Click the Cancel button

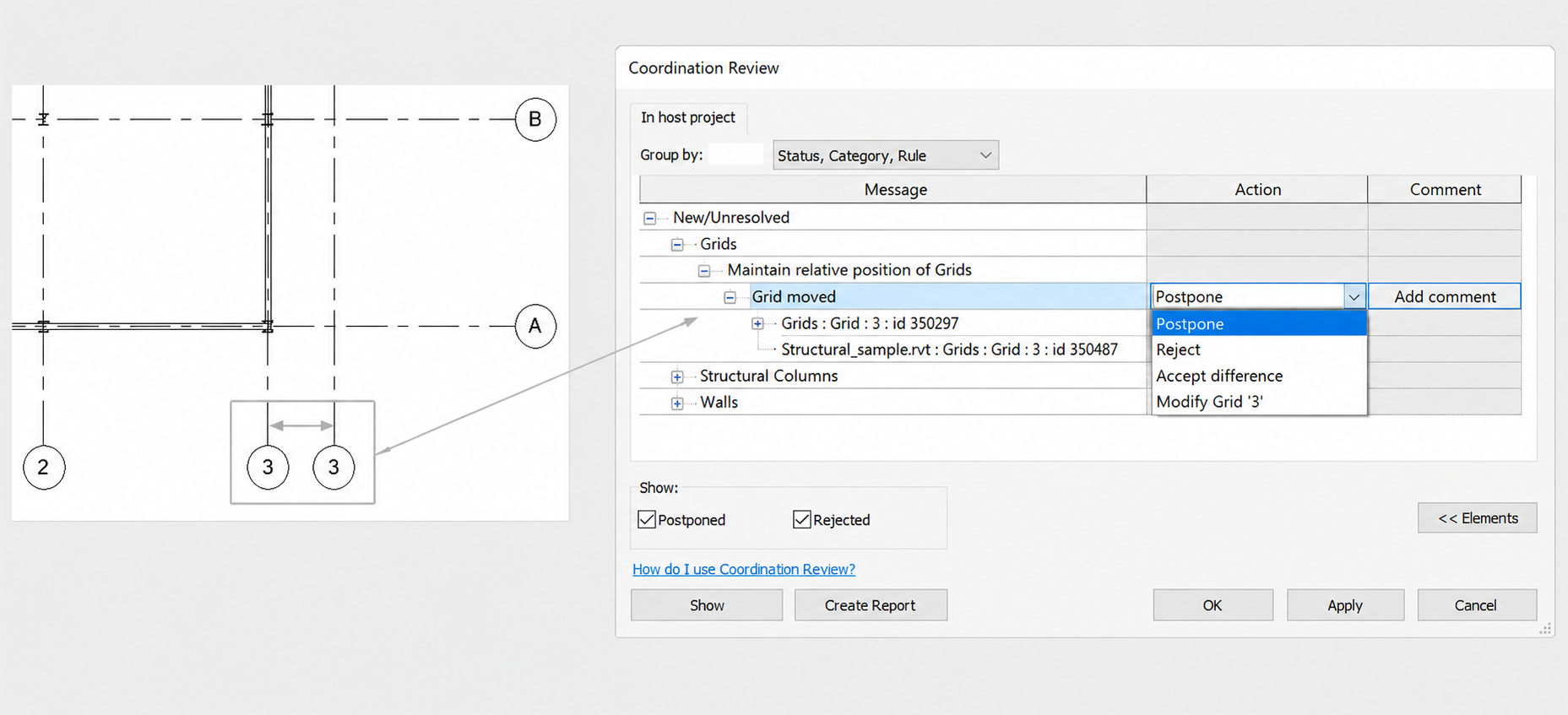click(1477, 605)
